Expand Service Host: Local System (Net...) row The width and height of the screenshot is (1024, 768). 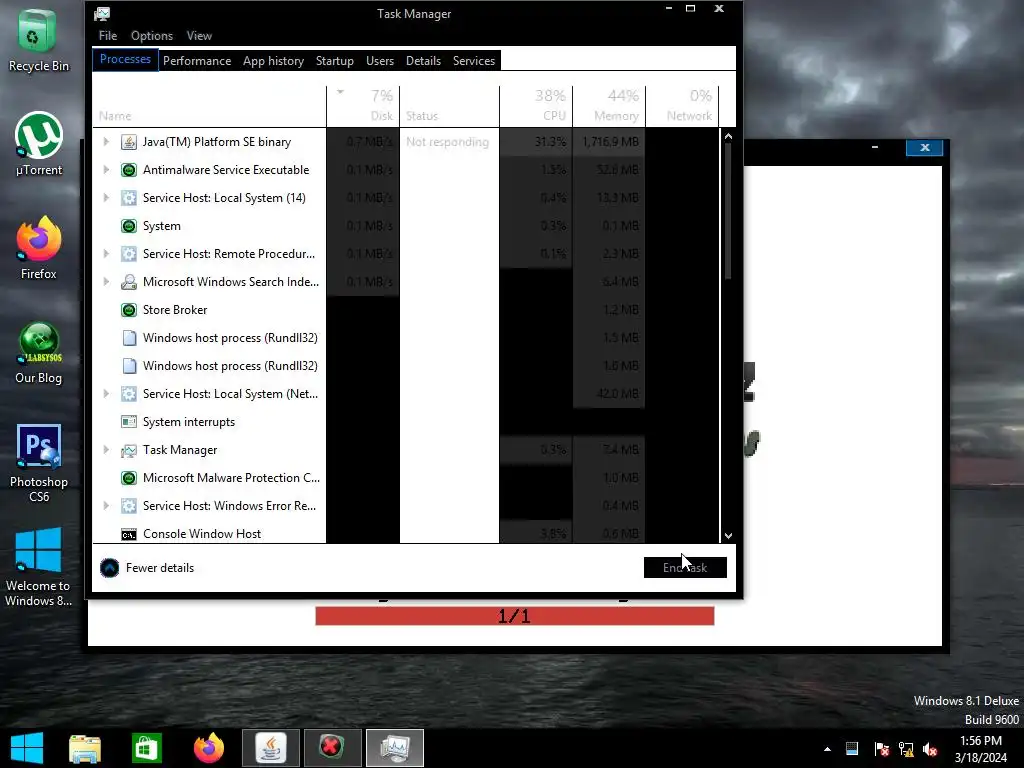(x=106, y=394)
